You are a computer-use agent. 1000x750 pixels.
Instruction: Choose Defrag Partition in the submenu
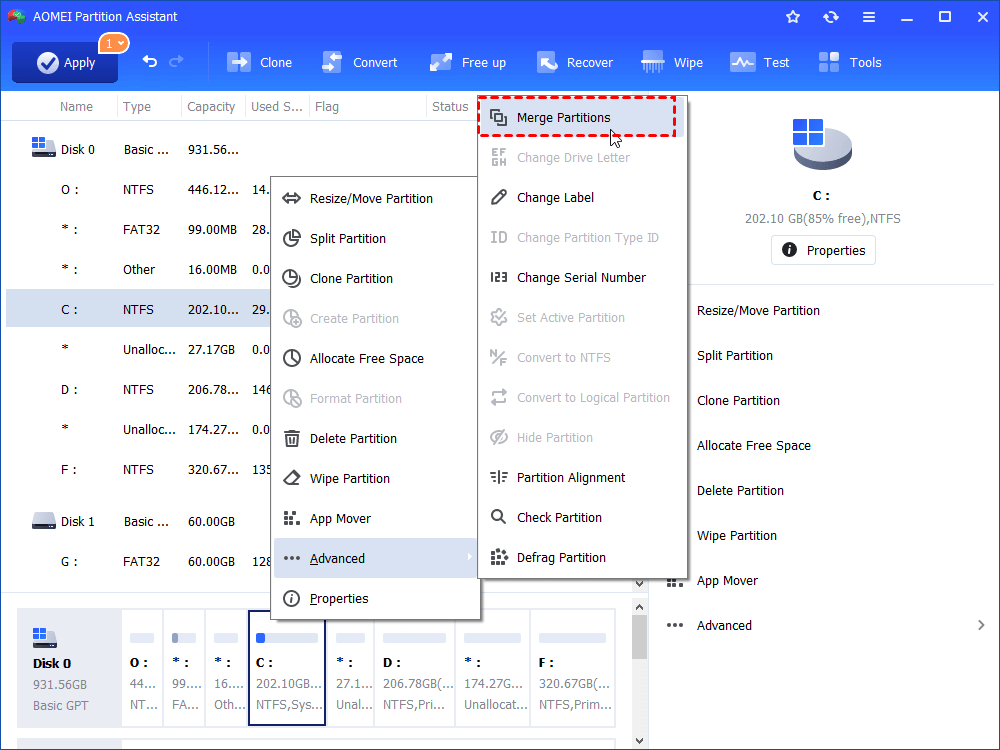(582, 557)
